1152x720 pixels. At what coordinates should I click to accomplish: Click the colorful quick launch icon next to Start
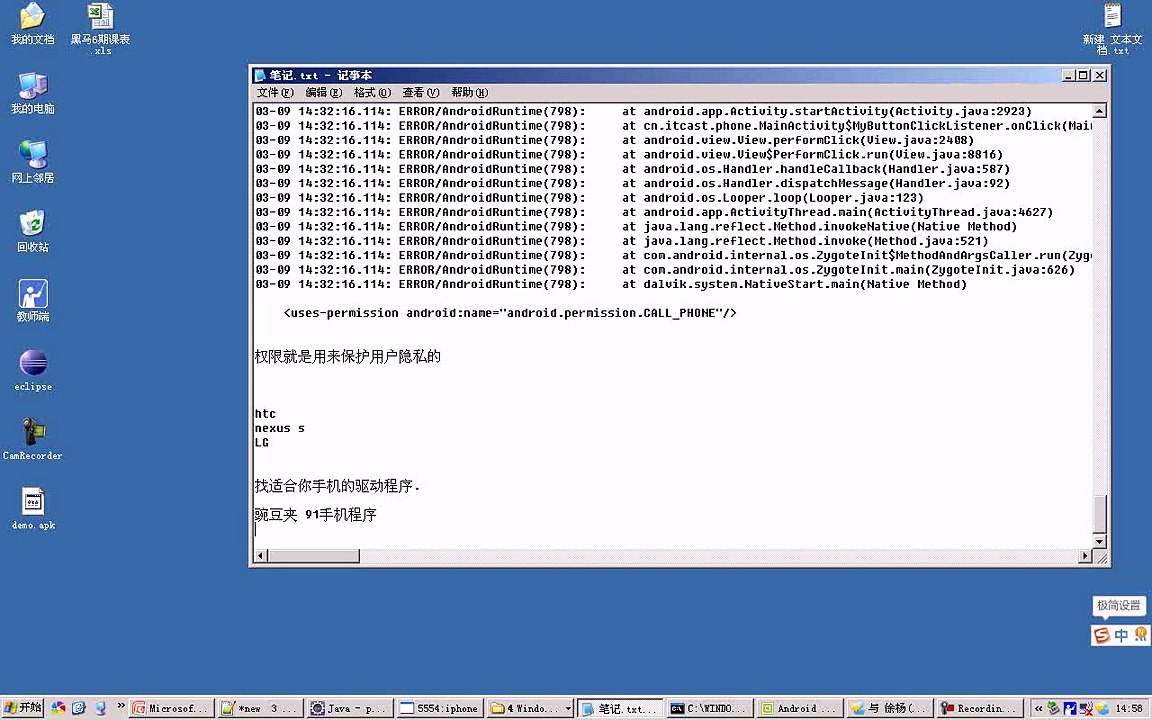click(57, 708)
